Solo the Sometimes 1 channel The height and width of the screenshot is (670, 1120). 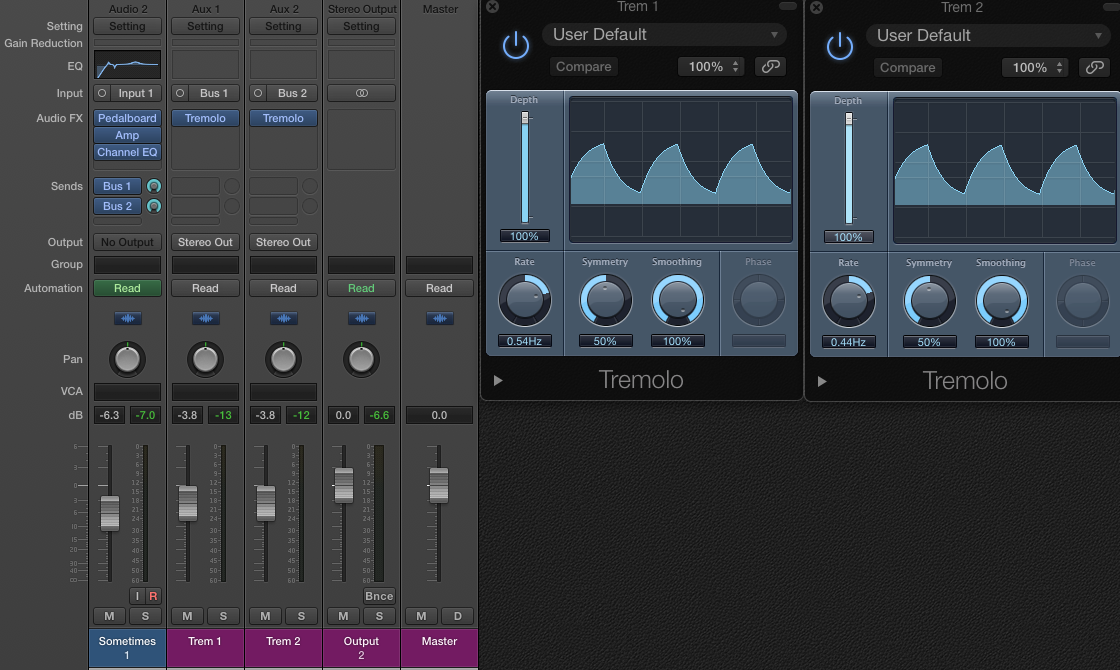click(145, 616)
